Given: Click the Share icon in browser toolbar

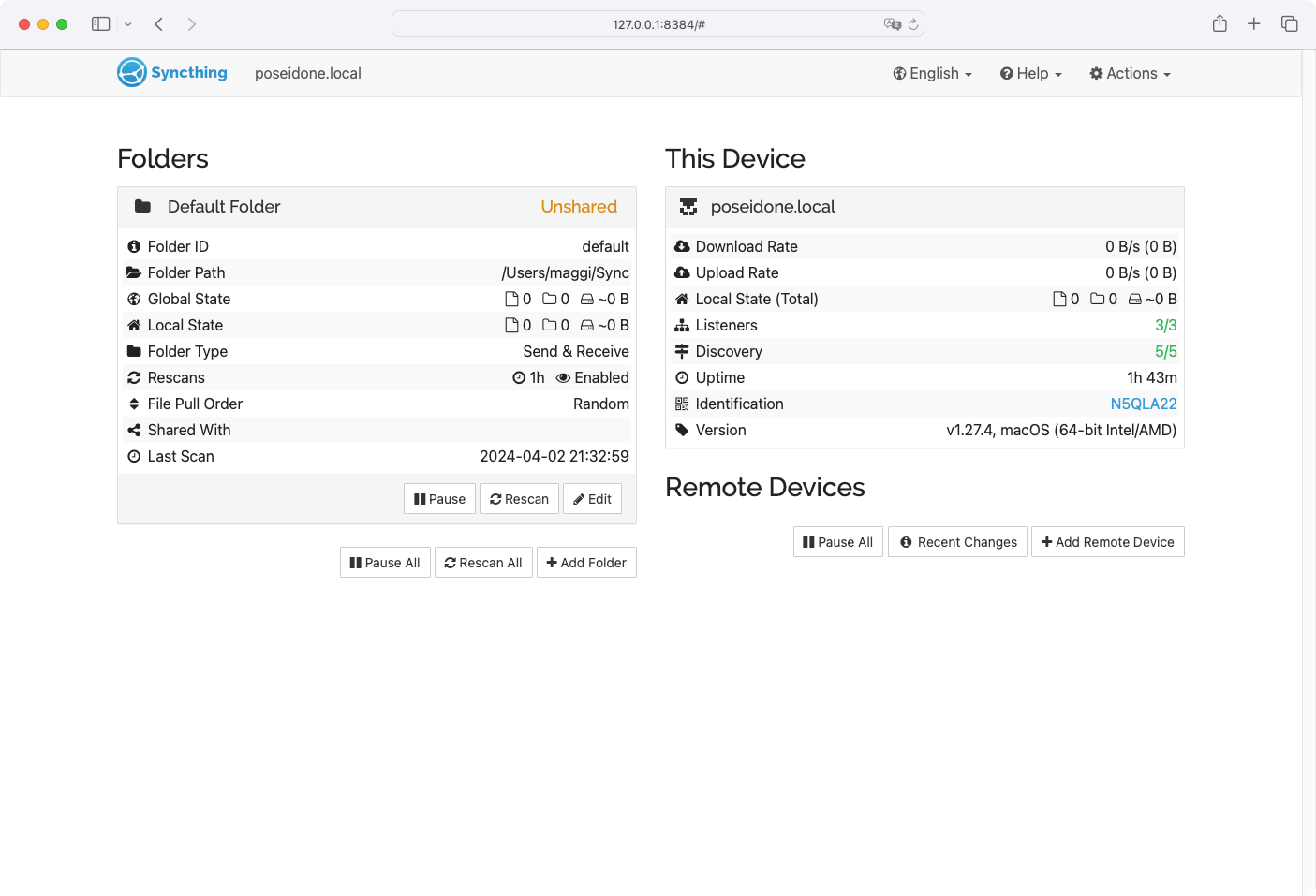Looking at the screenshot, I should point(1220,24).
